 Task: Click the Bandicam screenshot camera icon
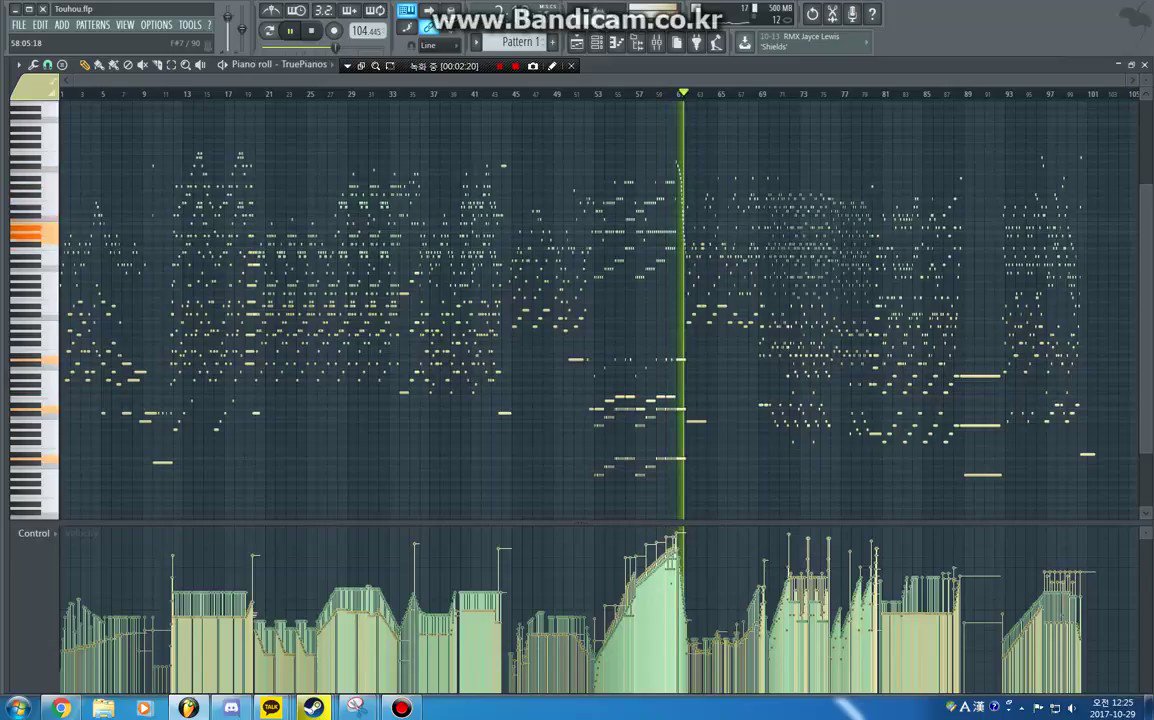[x=533, y=66]
